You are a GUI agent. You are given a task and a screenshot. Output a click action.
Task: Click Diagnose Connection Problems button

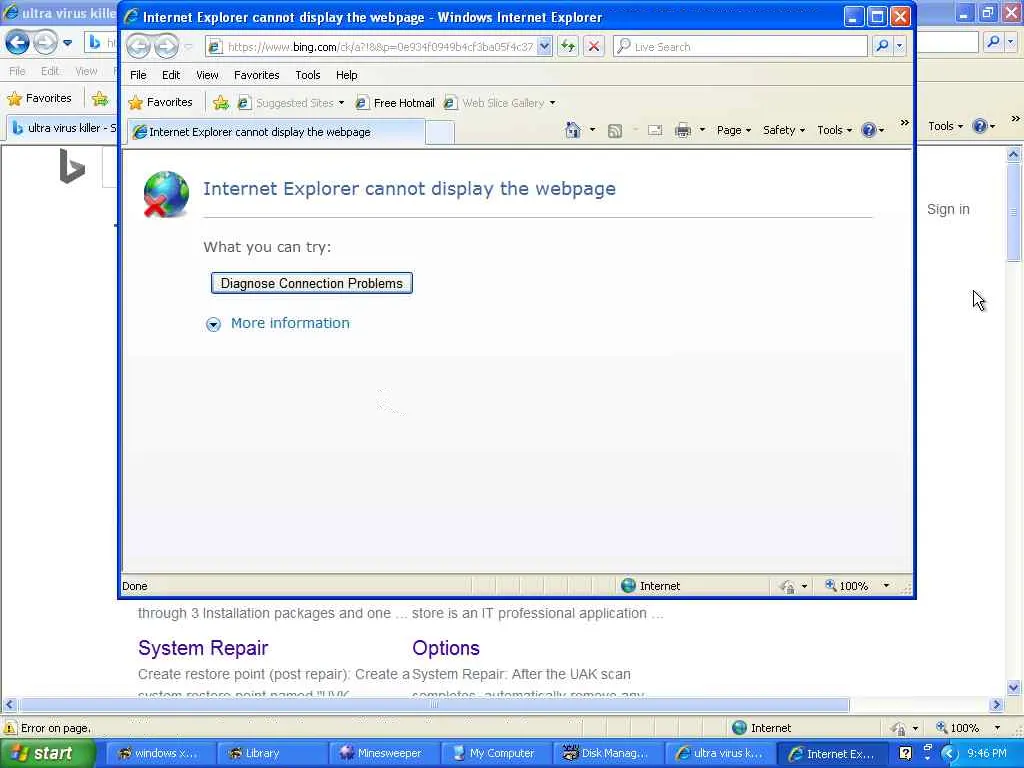[312, 283]
